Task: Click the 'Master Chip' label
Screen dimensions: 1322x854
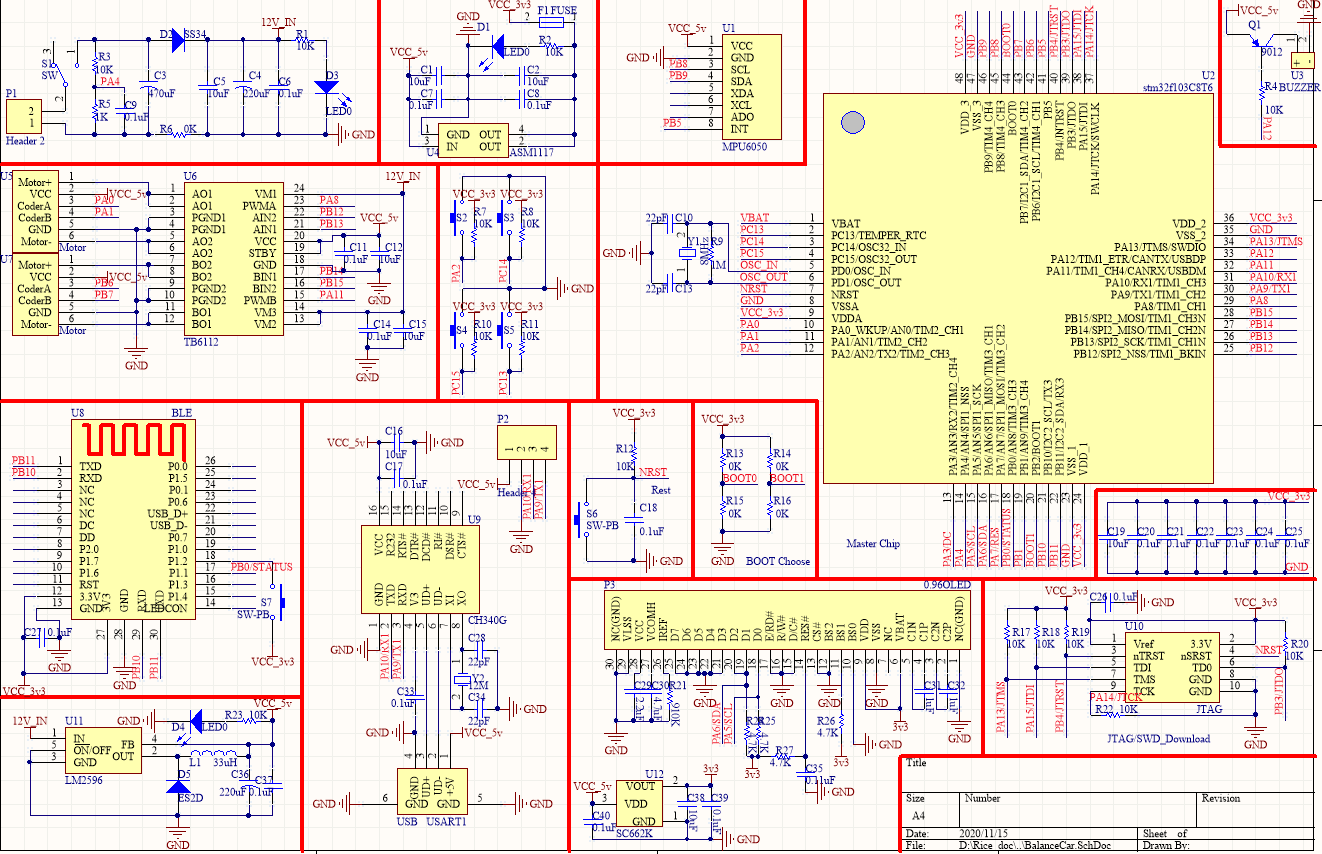Action: [x=874, y=545]
